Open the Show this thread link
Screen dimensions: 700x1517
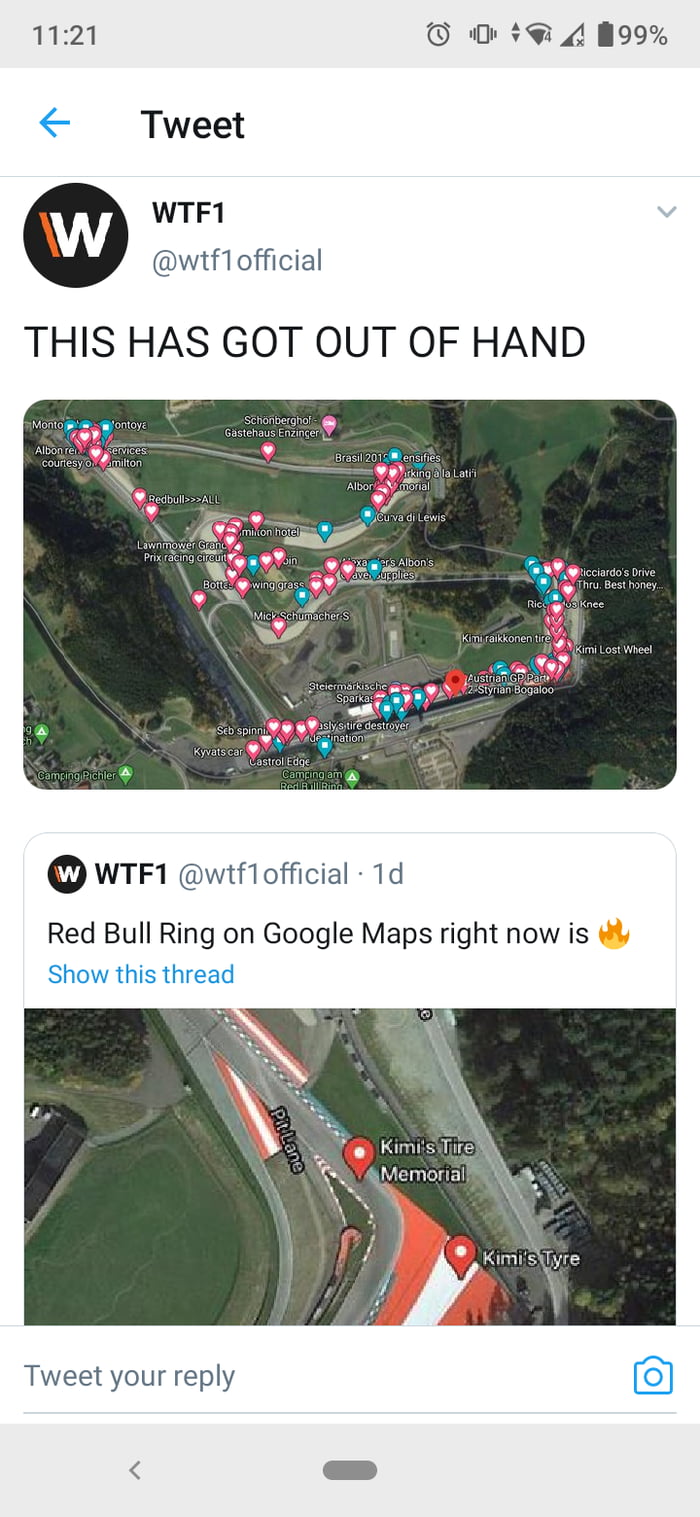point(140,974)
